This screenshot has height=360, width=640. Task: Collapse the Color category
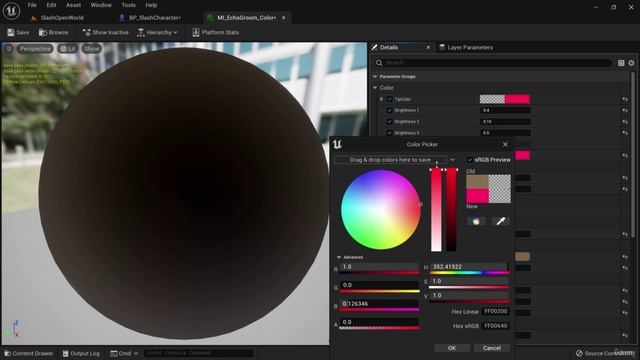[375, 88]
